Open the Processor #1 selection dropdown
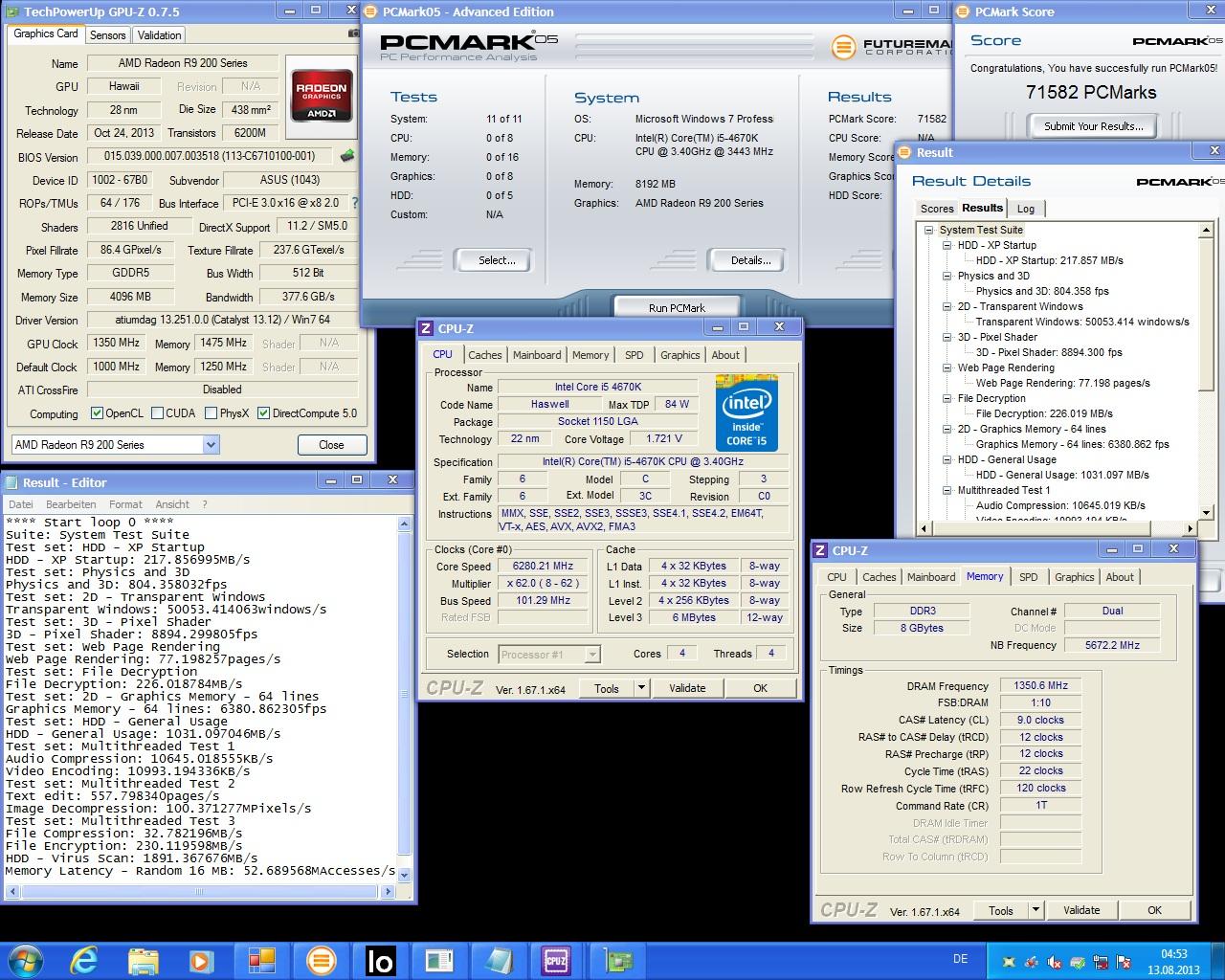 click(591, 655)
